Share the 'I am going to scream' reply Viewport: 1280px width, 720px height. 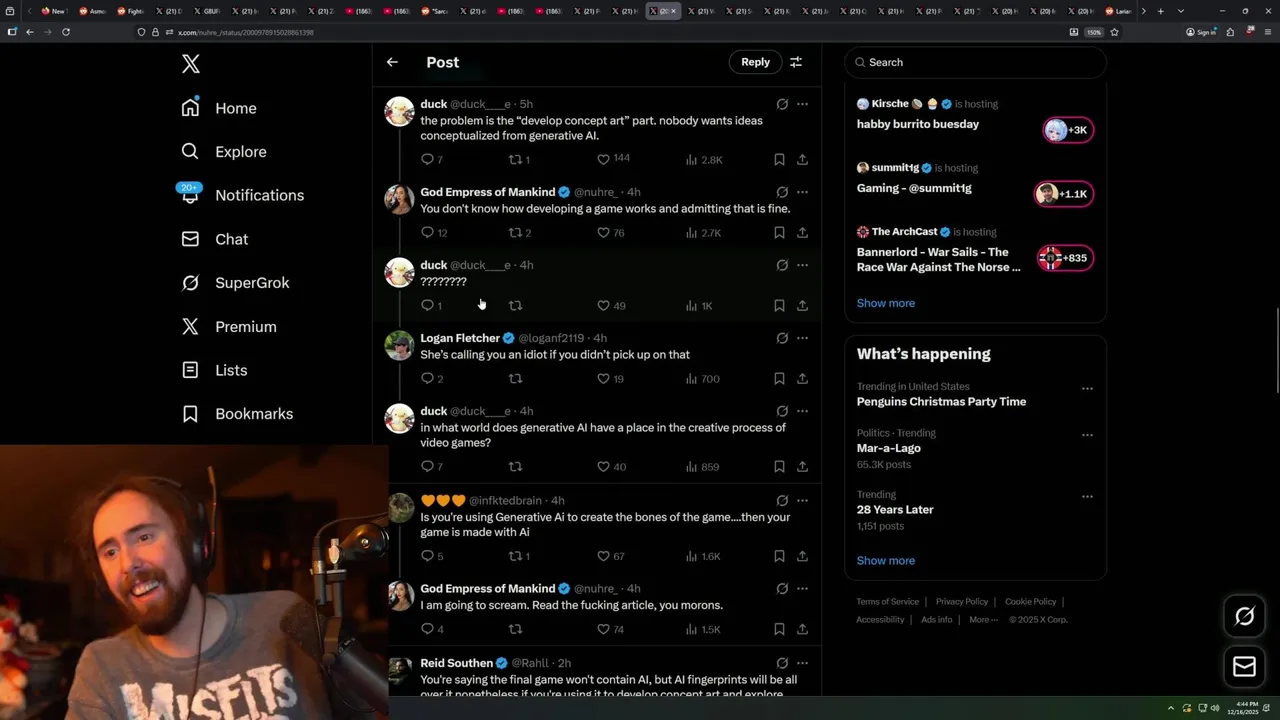pos(802,629)
